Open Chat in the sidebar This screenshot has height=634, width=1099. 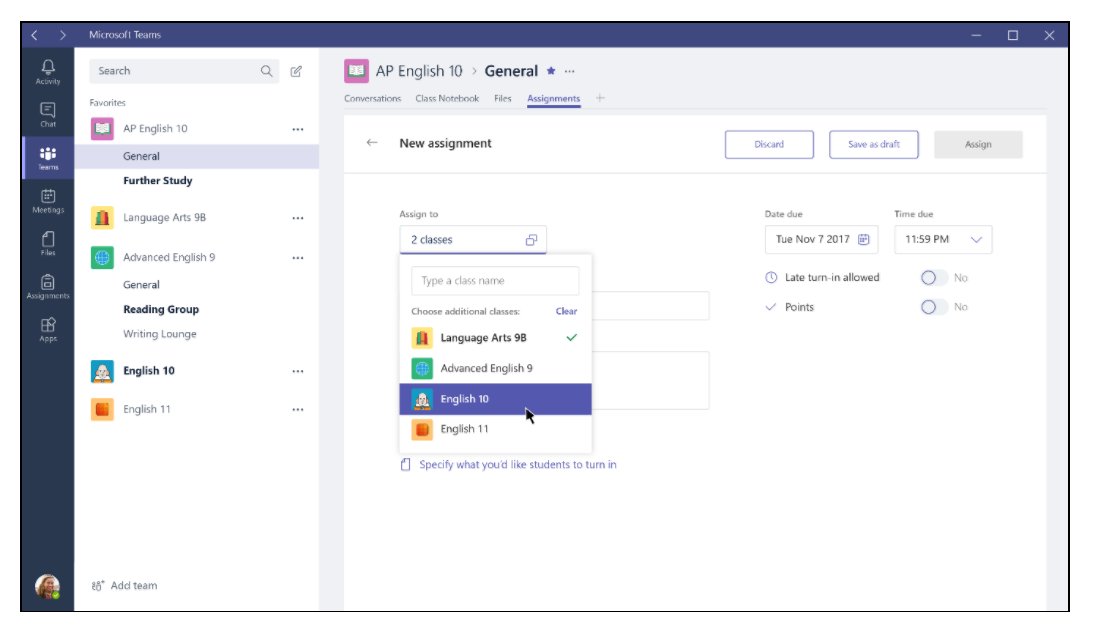point(48,114)
